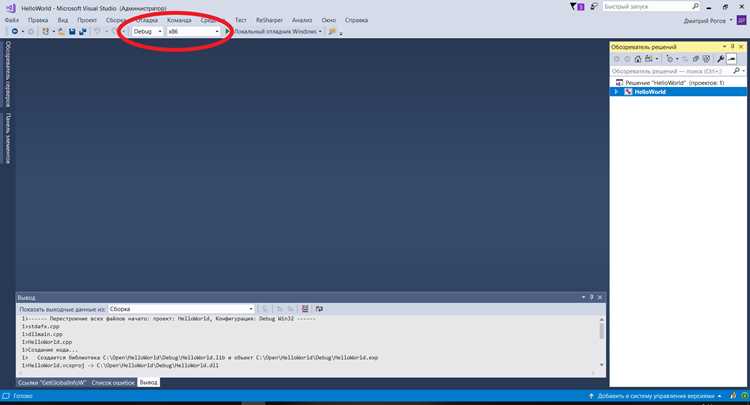
Task: Click the output panel scrollbar down arrow
Action: (601, 365)
